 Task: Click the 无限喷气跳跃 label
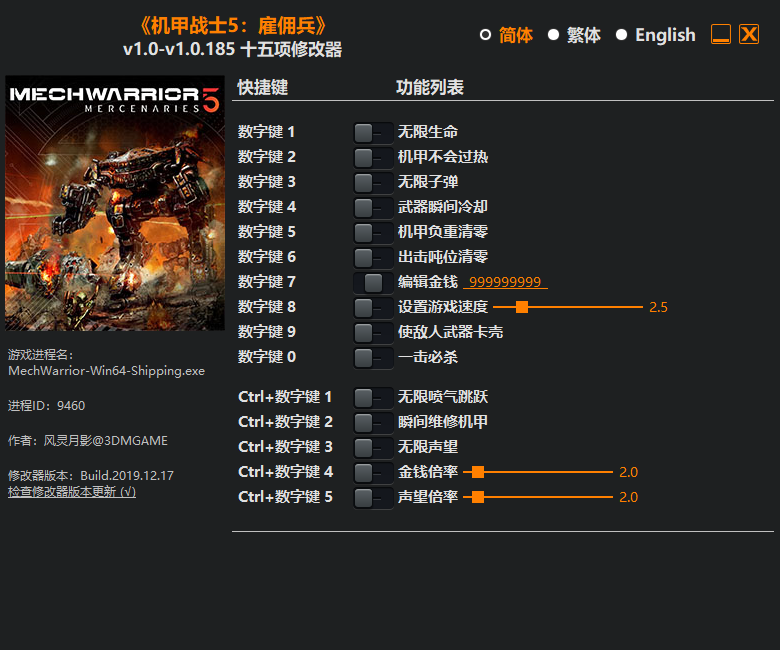(443, 397)
